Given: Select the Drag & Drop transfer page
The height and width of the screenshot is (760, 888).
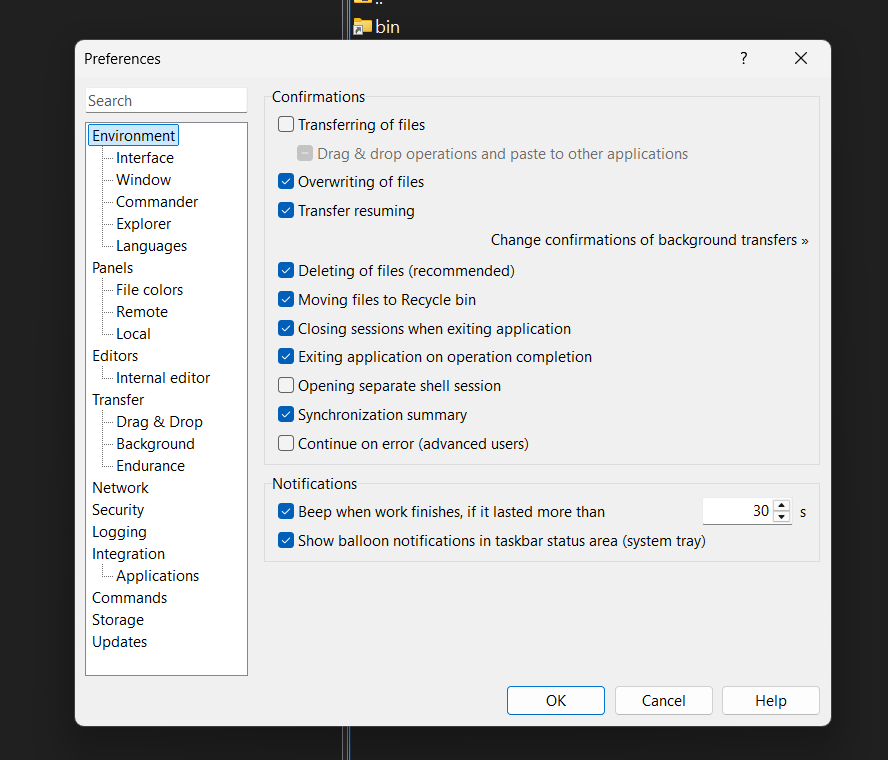Looking at the screenshot, I should [159, 422].
